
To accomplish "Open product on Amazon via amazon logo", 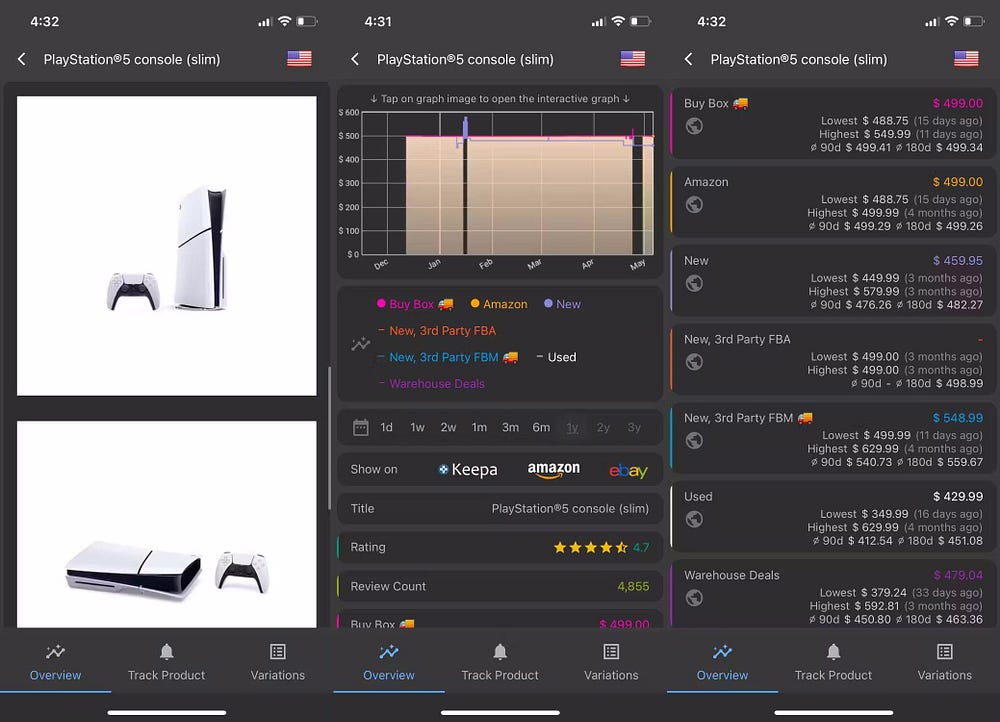I will pos(554,470).
